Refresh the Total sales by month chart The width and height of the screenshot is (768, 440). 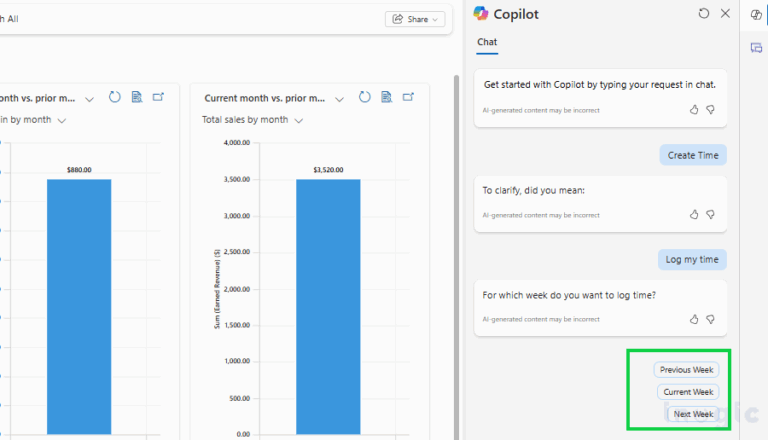pos(364,97)
